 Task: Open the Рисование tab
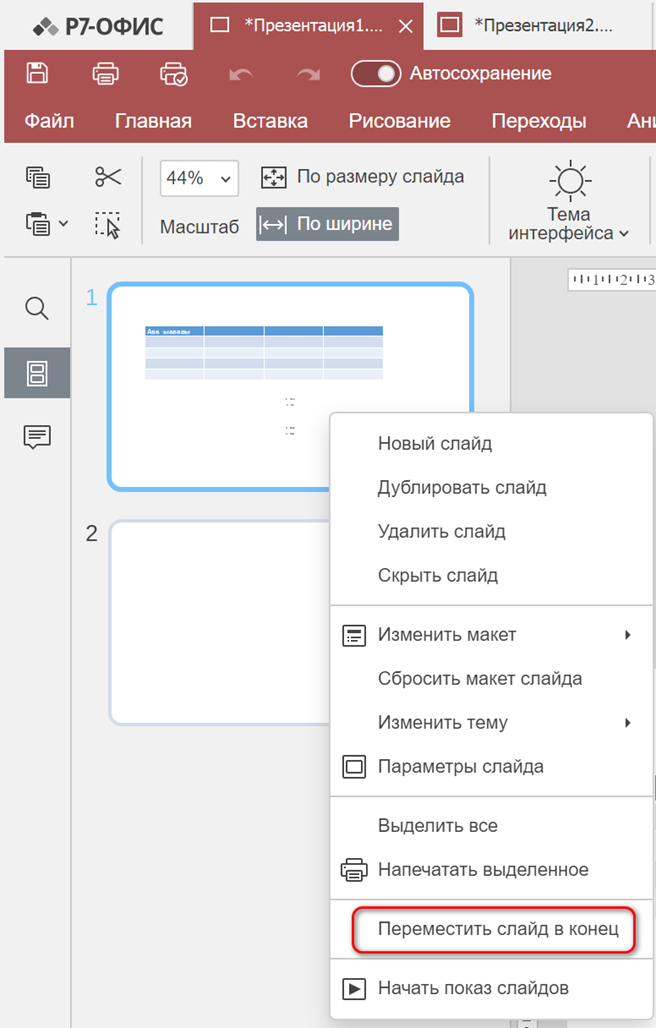(x=400, y=121)
